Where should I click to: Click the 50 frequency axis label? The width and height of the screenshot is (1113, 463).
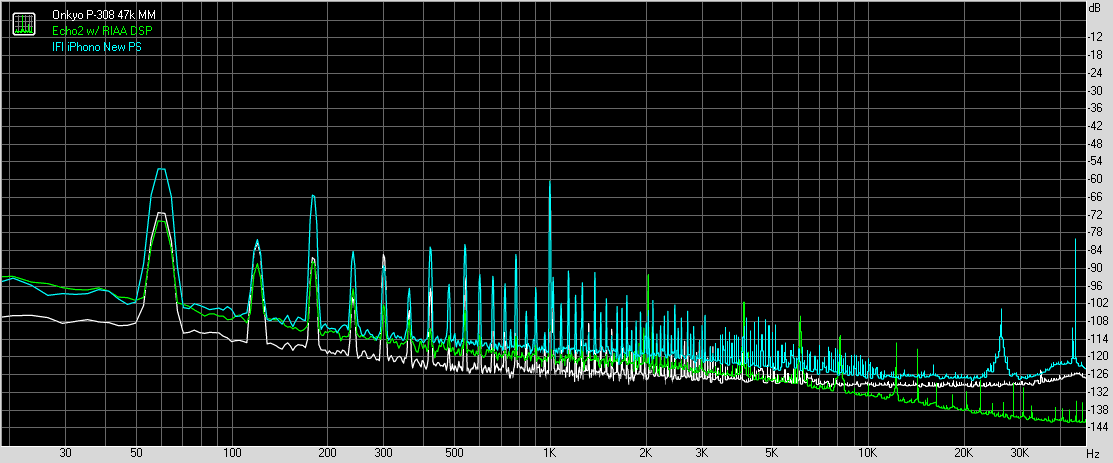click(136, 453)
